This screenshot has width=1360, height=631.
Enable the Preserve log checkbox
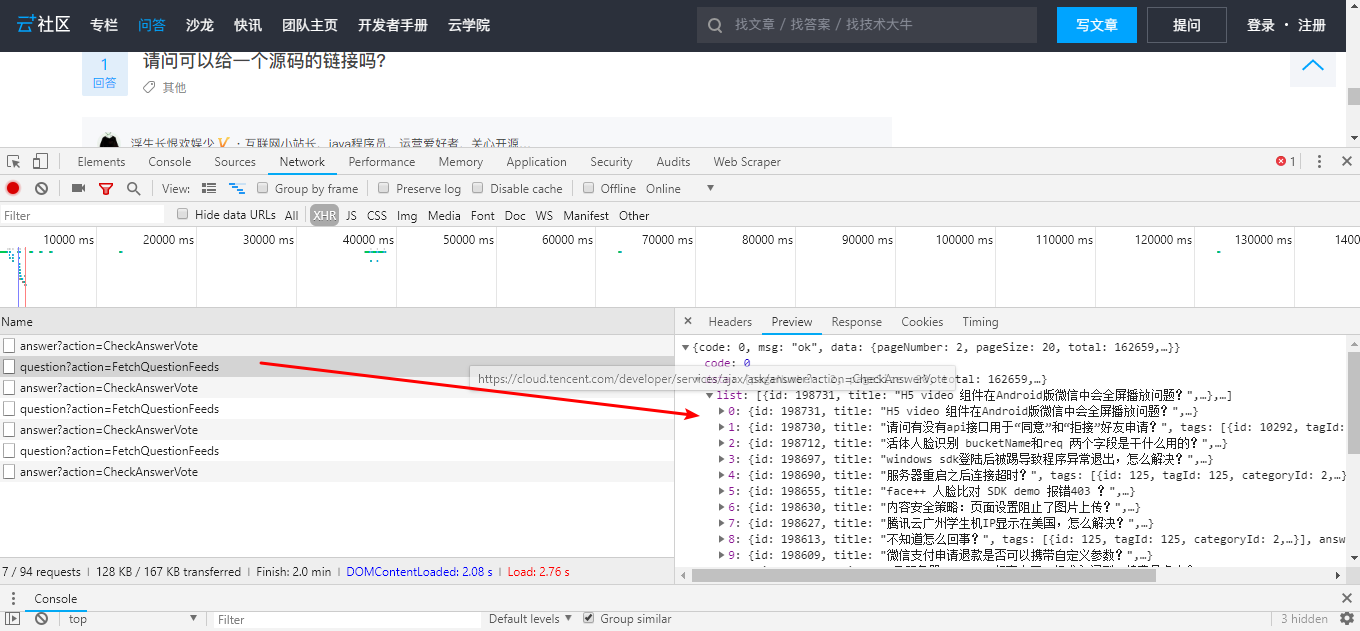tap(384, 188)
